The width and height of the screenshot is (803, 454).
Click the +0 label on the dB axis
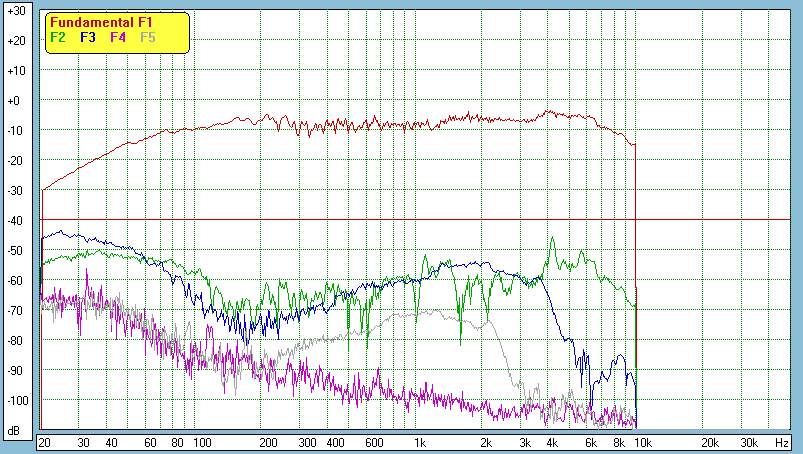tap(15, 101)
